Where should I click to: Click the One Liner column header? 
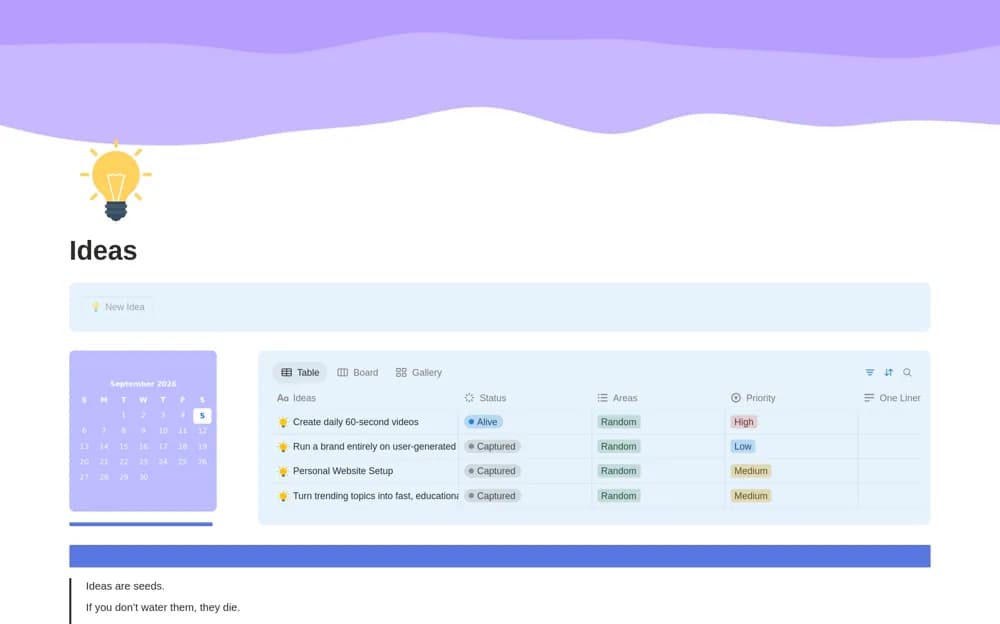pyautogui.click(x=892, y=398)
